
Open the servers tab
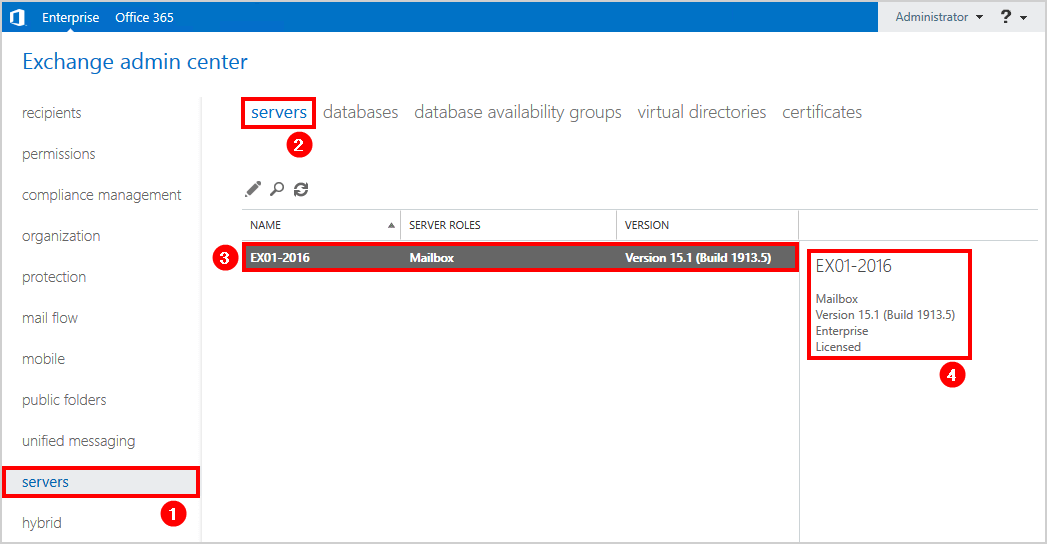(x=278, y=112)
